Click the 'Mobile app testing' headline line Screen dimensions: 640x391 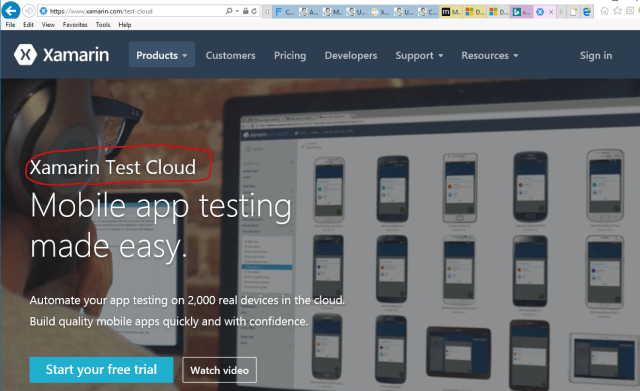coord(161,207)
